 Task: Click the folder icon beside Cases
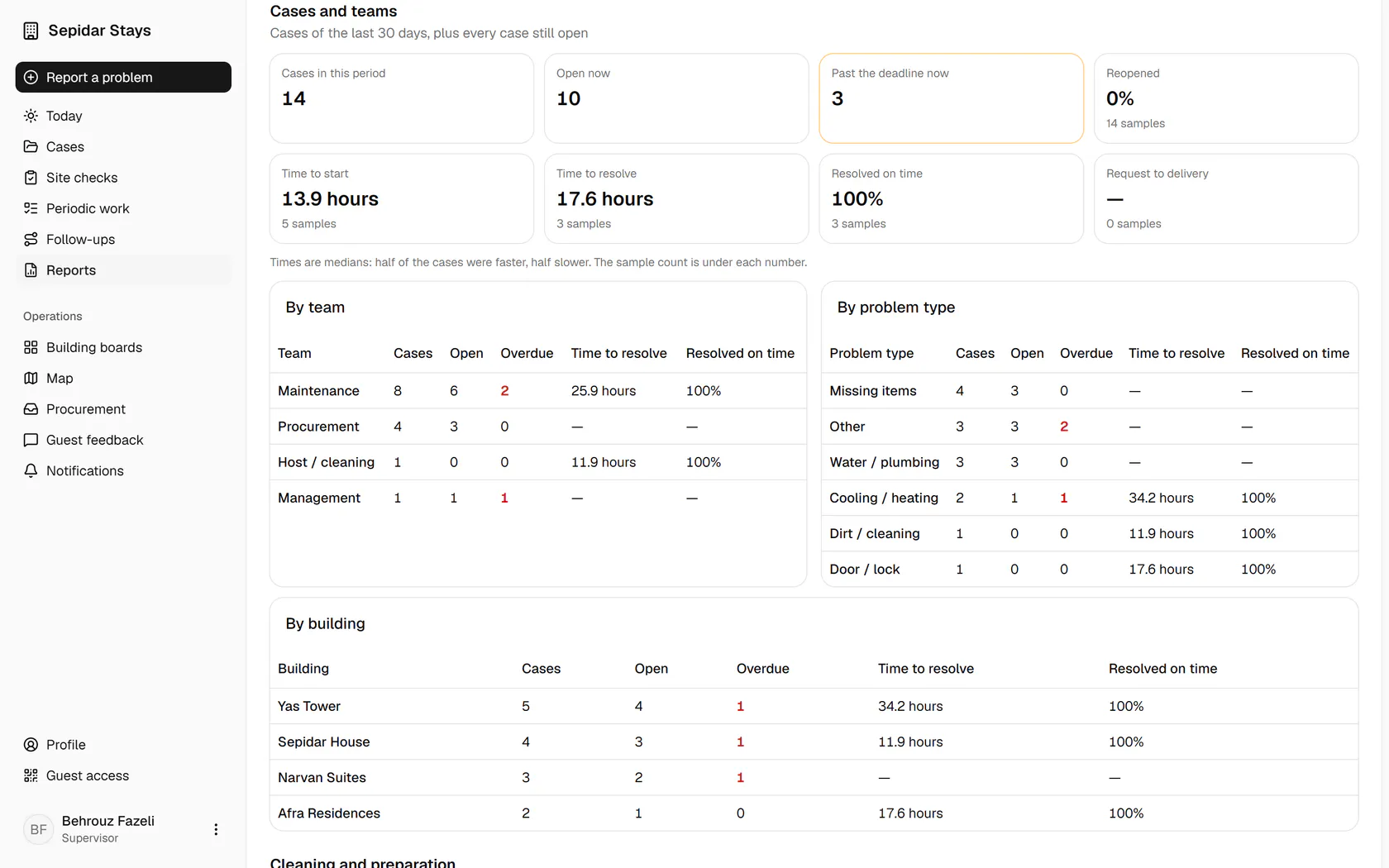pos(31,146)
